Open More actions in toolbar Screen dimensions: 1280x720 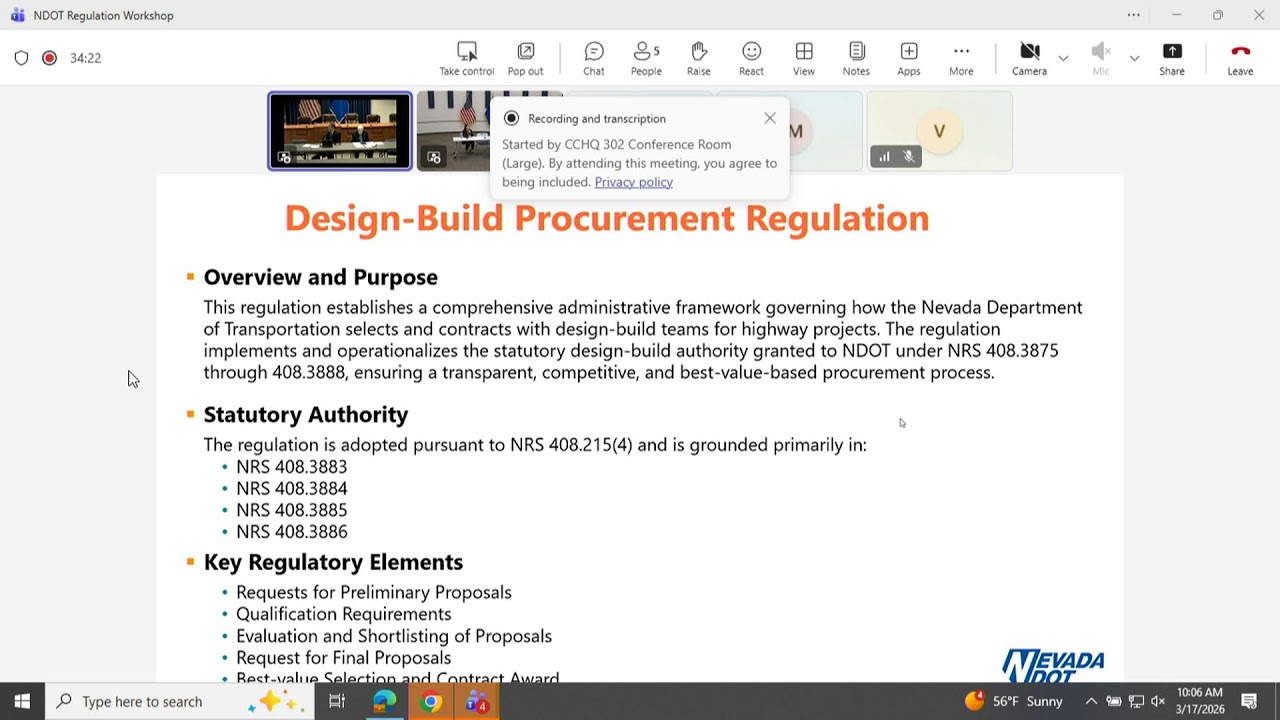961,59
